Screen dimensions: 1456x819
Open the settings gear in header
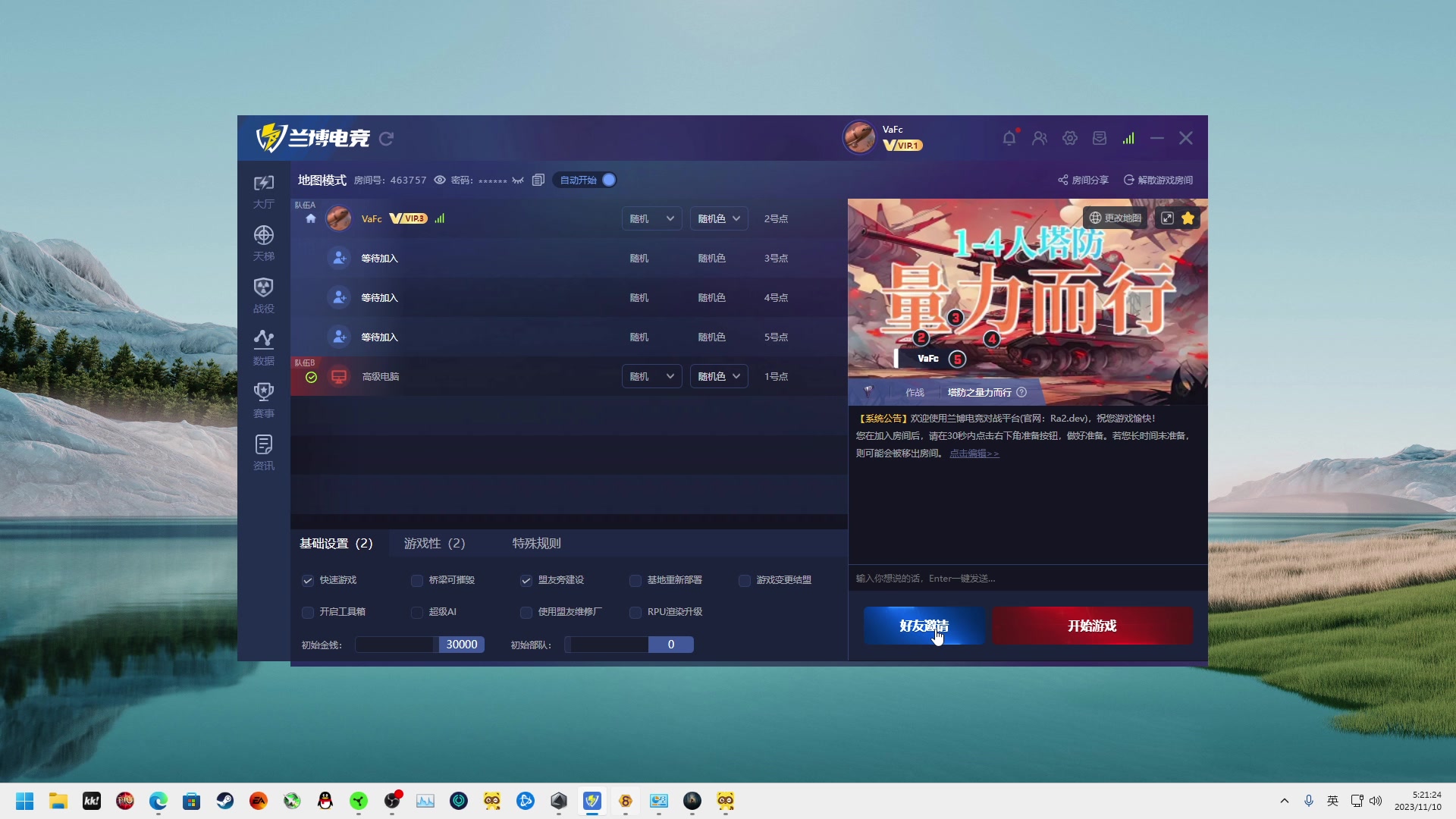[1070, 138]
